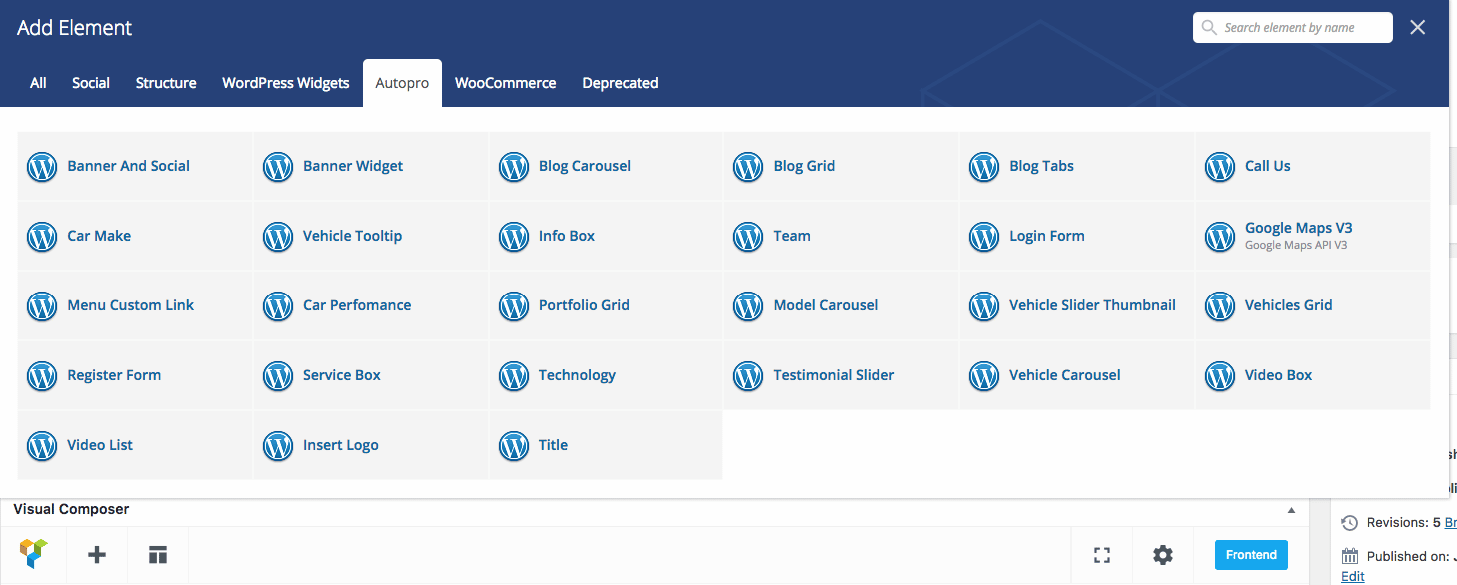Select the Car Make element
Screen dimensions: 1457x585
tap(135, 236)
